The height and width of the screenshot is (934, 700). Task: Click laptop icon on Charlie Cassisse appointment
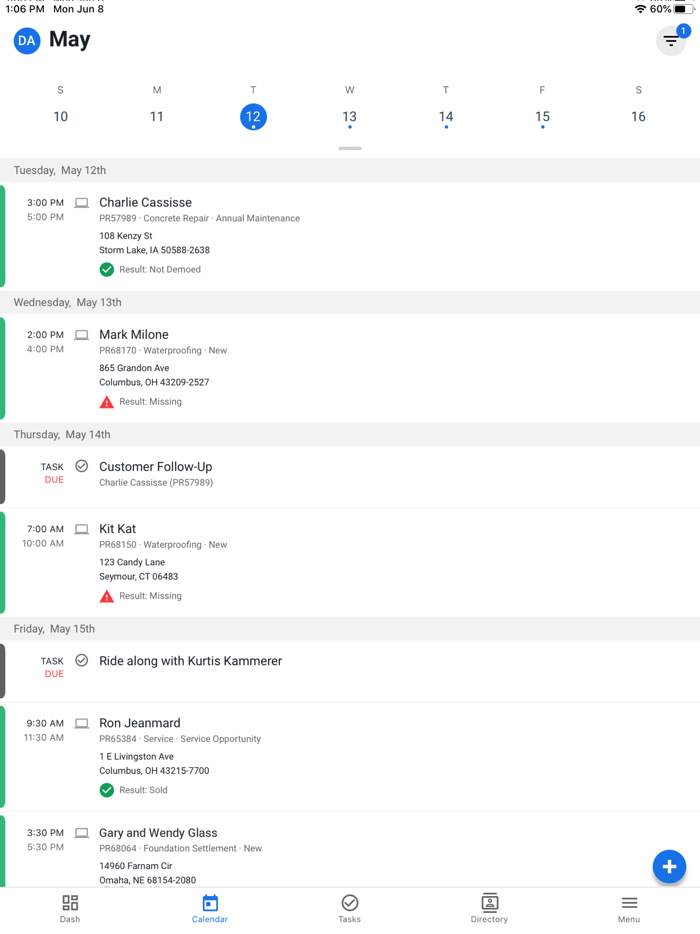click(x=81, y=202)
